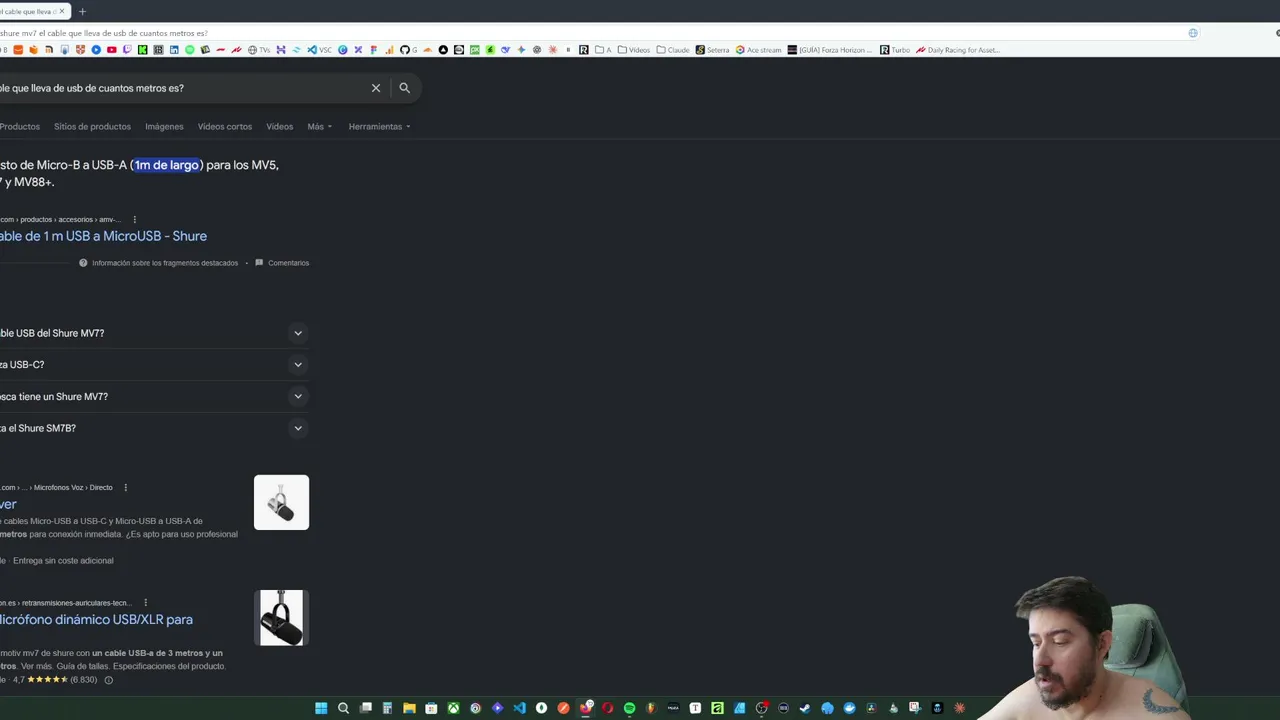1280x720 pixels.
Task: Click the black microphone product thumbnail
Action: [x=281, y=618]
